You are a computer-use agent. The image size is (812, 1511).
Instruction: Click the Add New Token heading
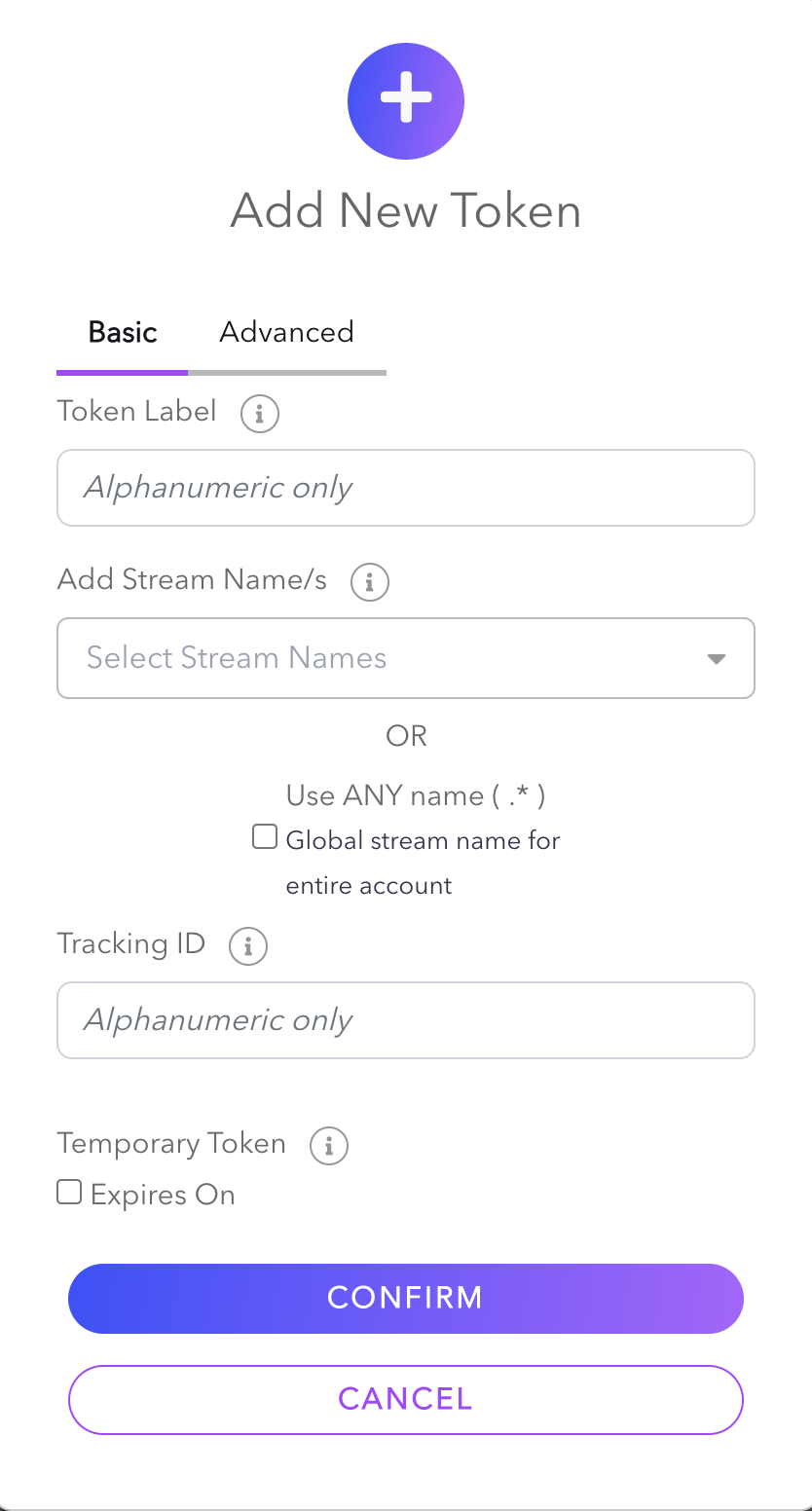(406, 211)
